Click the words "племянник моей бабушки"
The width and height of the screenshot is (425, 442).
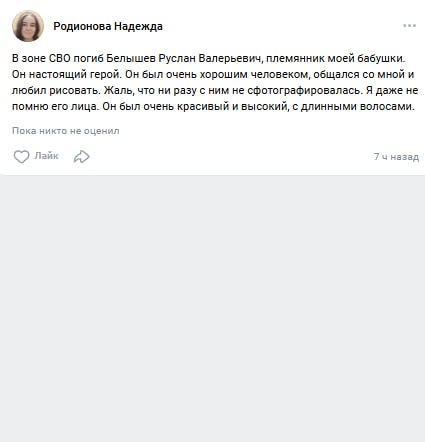pos(335,58)
